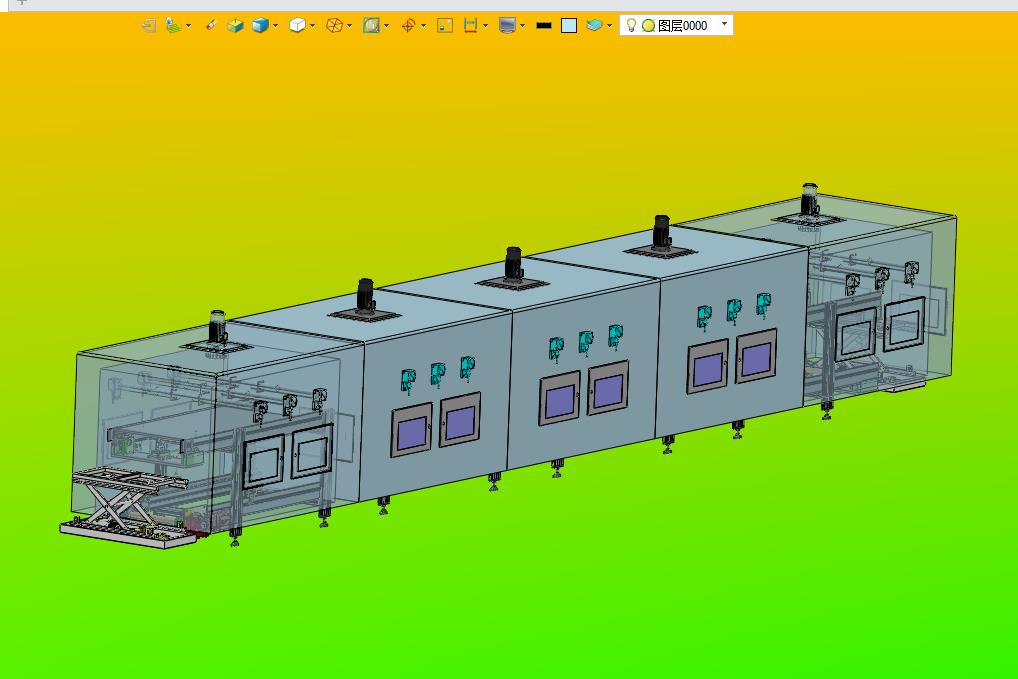
Task: Click the yellow box with blue top icon
Action: [235, 25]
